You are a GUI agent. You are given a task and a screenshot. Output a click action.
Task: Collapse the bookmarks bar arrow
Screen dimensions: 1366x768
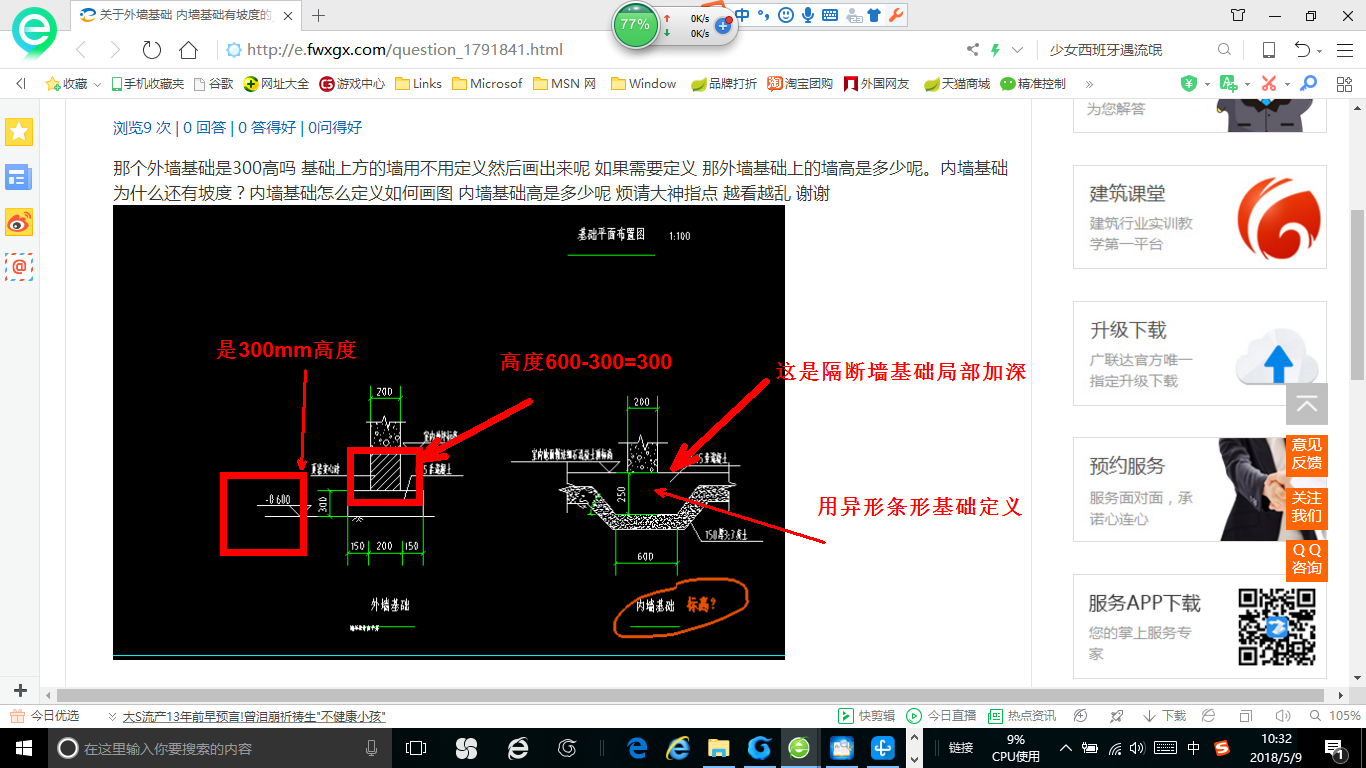21,84
